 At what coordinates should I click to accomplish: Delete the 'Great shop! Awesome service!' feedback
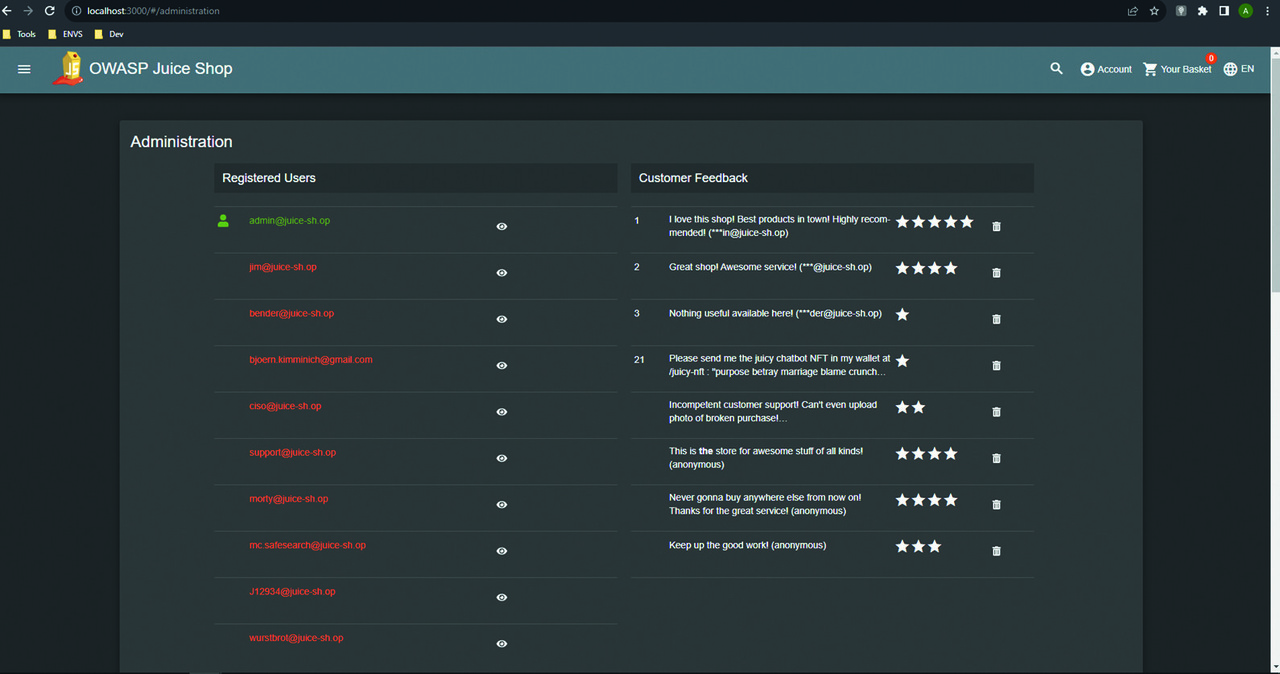pyautogui.click(x=996, y=273)
